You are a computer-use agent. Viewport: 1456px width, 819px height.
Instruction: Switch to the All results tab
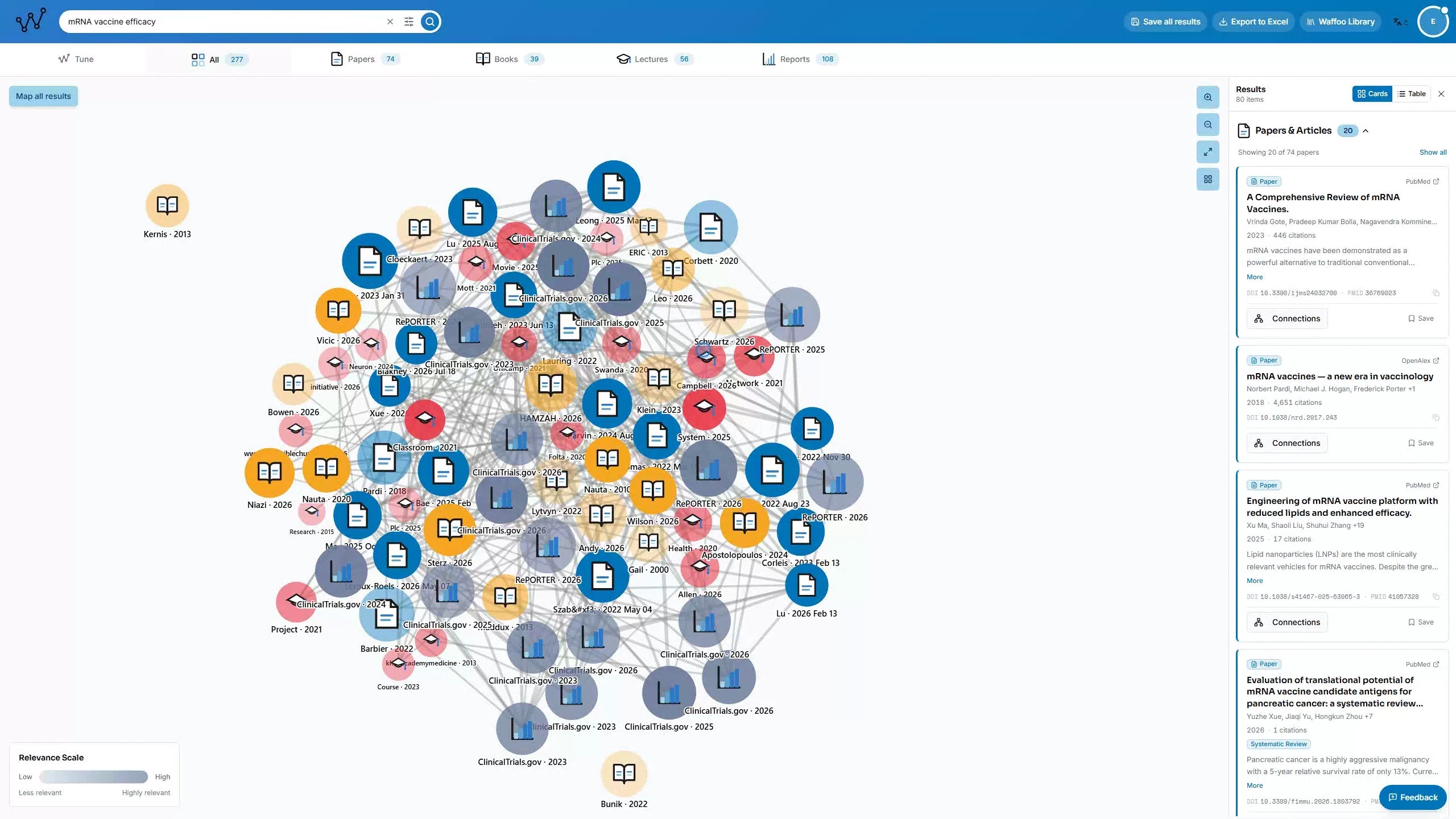pos(220,59)
